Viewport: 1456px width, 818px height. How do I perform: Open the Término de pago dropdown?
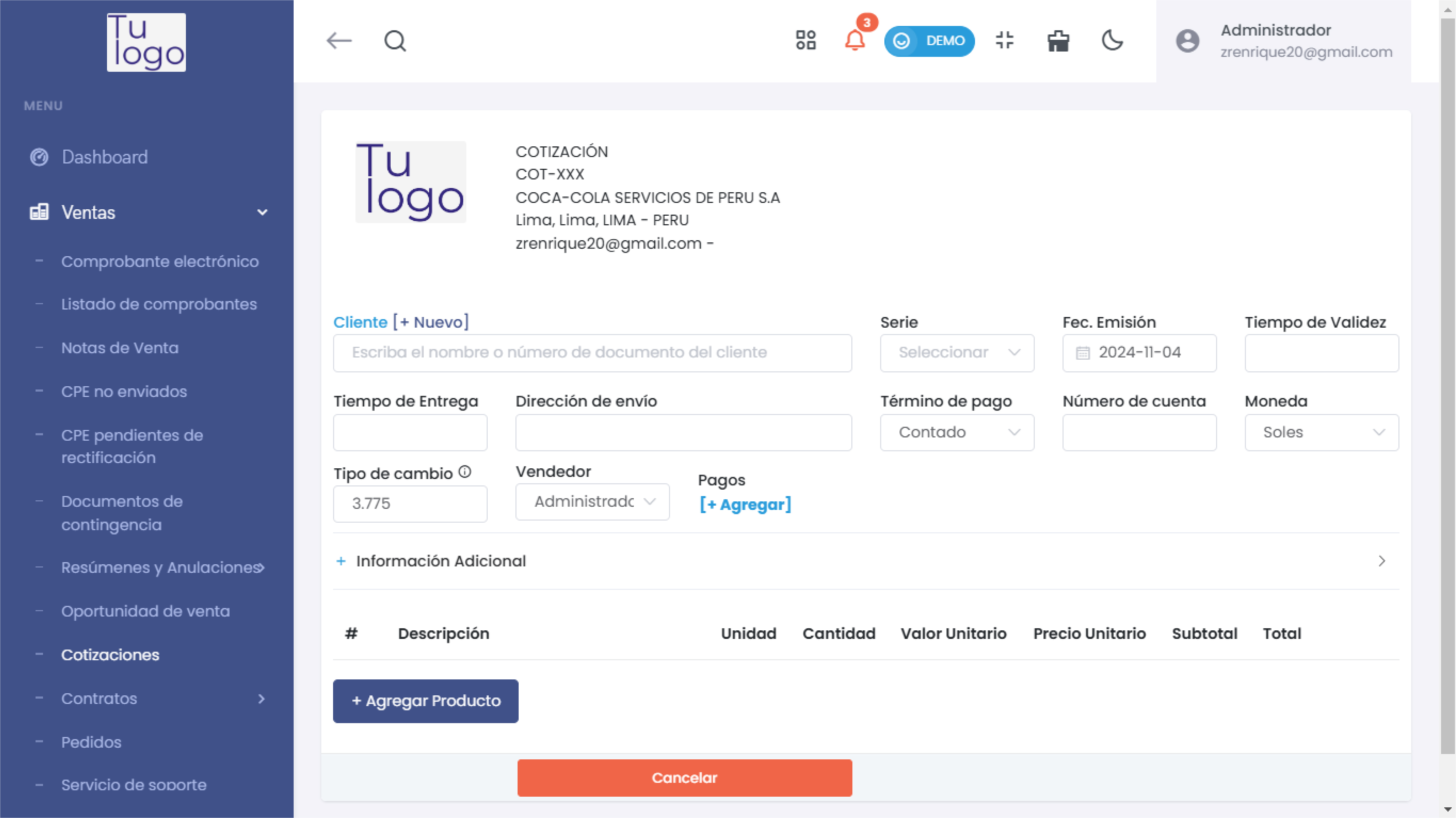click(x=957, y=432)
